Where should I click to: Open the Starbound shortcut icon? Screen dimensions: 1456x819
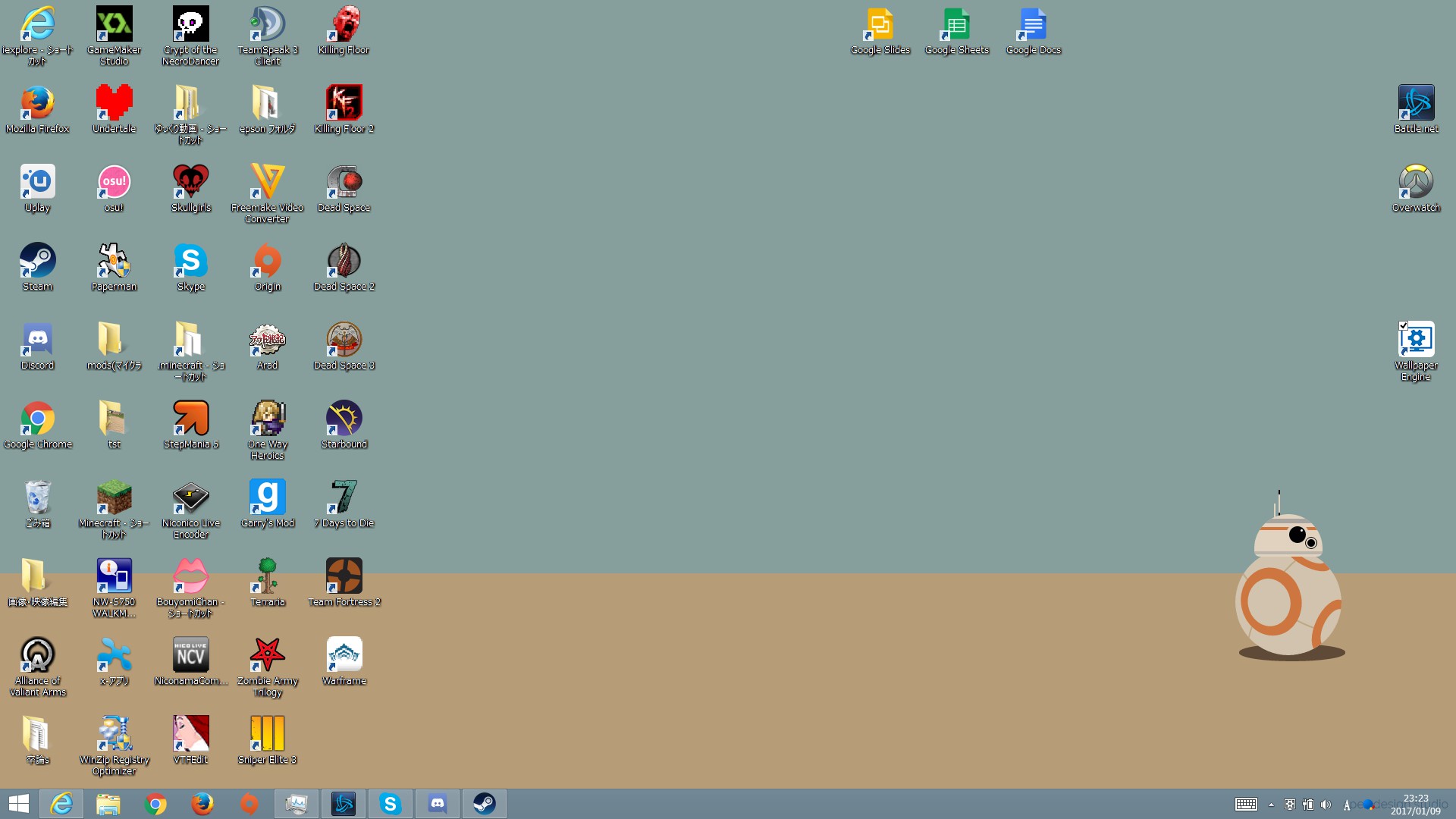(344, 419)
